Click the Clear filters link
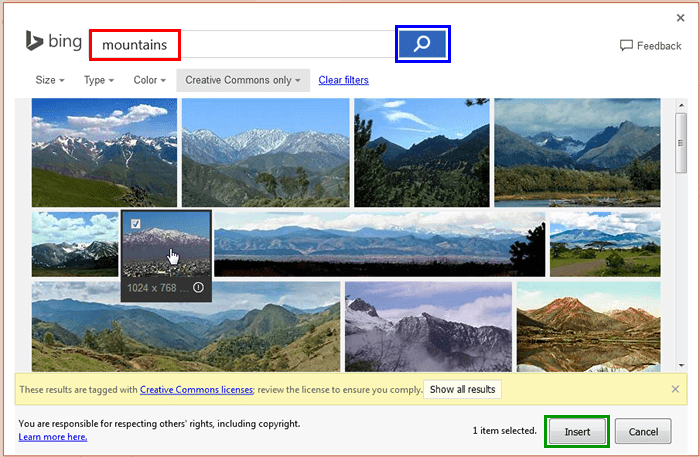Image resolution: width=700 pixels, height=457 pixels. click(343, 80)
